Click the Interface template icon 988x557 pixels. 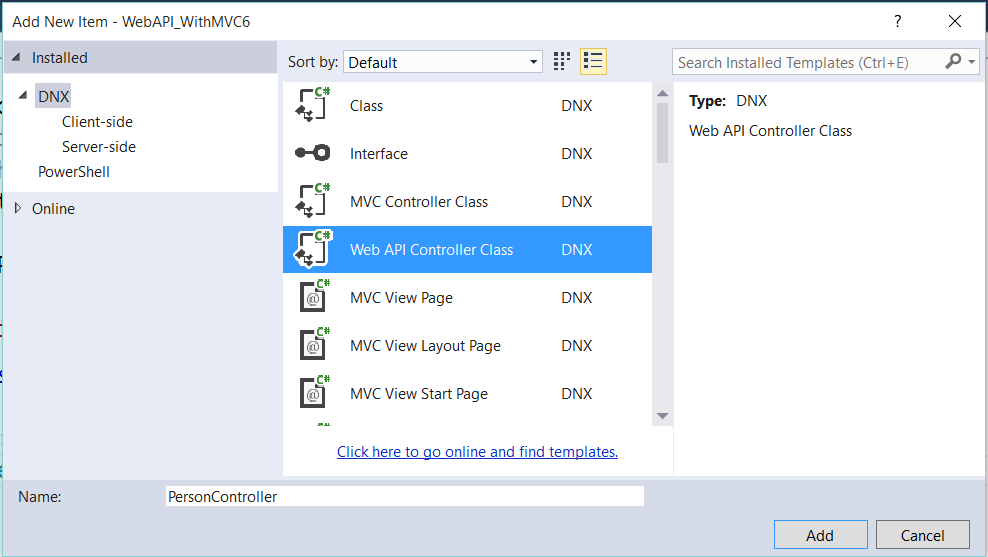(x=313, y=153)
